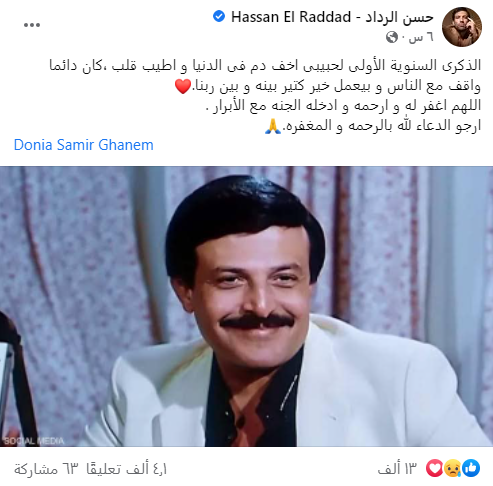Viewport: 493px width, 486px height.
Task: Click the blue thumbs-up Like reaction icon
Action: [471, 468]
